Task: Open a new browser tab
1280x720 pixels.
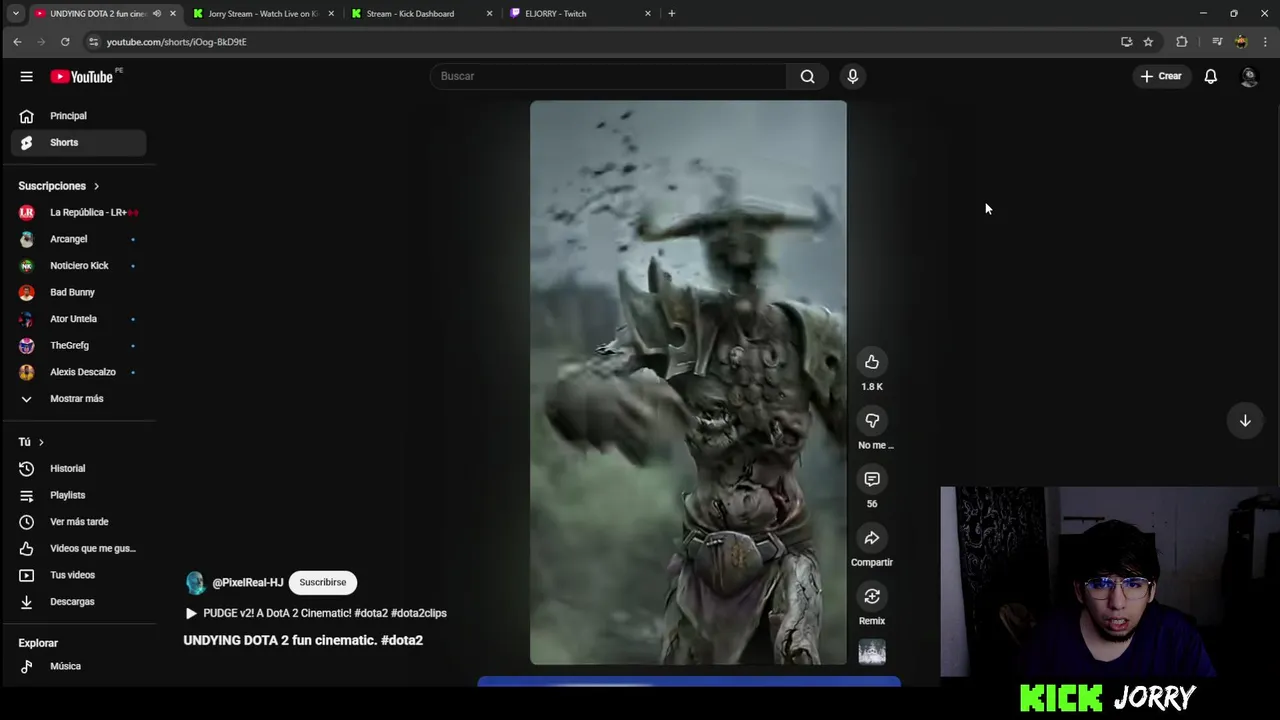Action: tap(671, 14)
